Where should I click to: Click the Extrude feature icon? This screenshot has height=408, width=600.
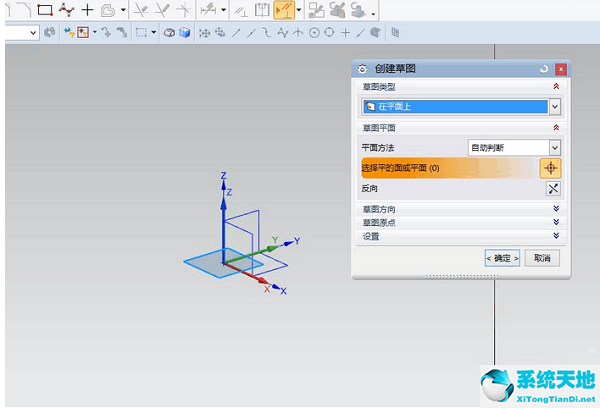pyautogui.click(x=338, y=10)
